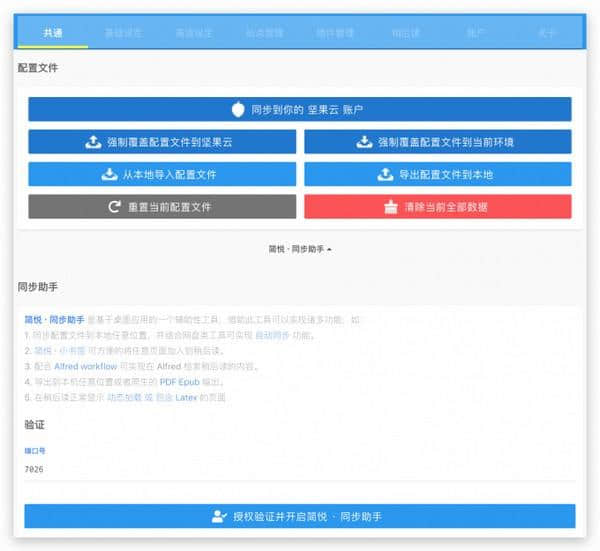The image size is (600, 551).
Task: Open the 高级设定 tab
Action: [194, 33]
